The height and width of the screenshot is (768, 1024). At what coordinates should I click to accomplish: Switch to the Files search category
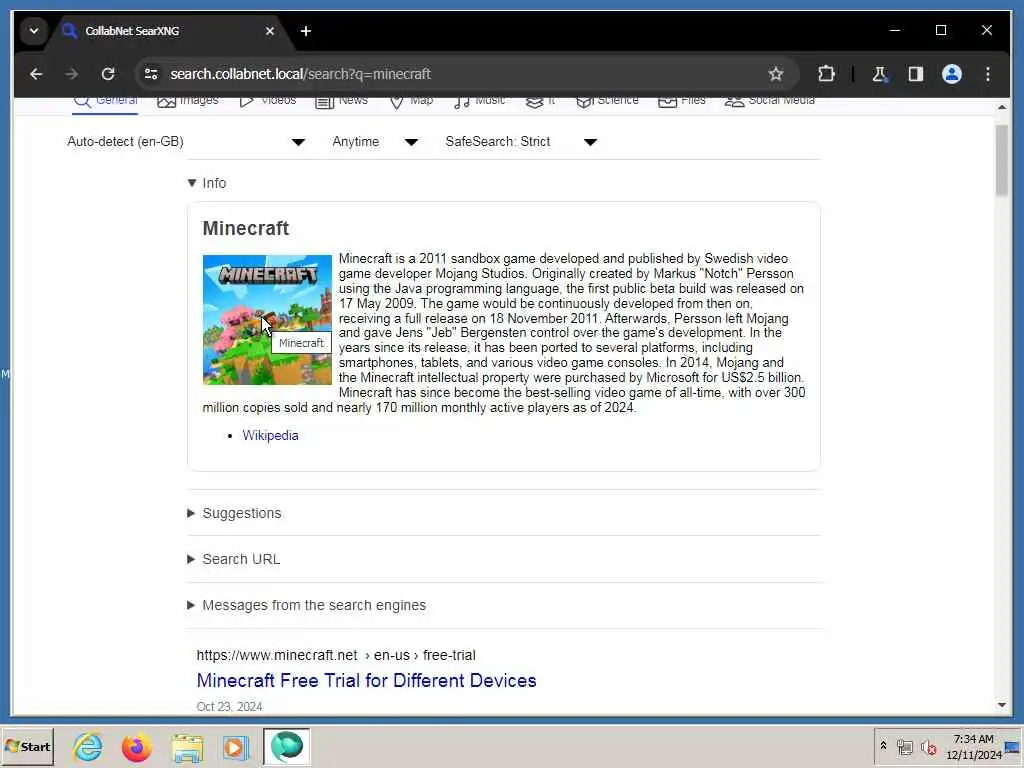pos(682,101)
